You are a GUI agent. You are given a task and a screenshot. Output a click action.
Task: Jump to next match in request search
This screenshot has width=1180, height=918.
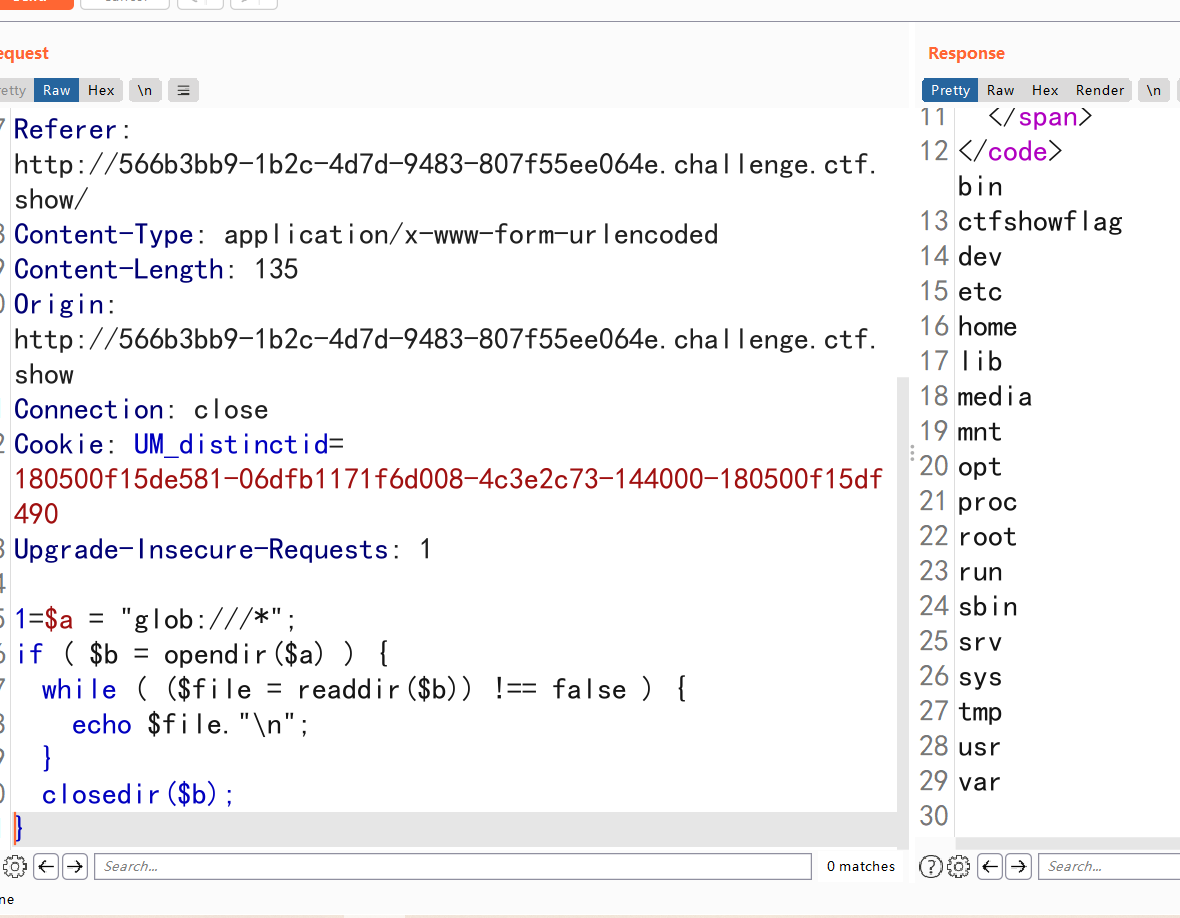coord(75,866)
